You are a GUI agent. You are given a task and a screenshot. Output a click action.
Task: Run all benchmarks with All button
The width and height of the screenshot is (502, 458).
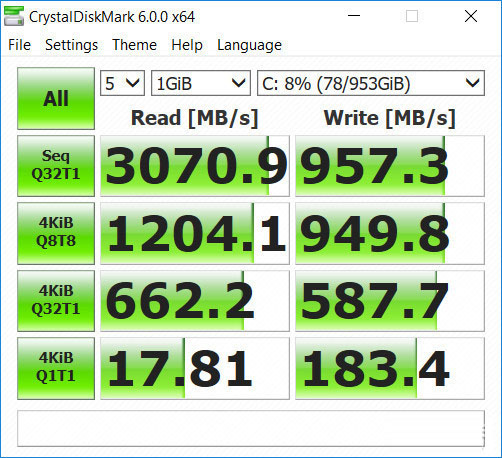[56, 98]
